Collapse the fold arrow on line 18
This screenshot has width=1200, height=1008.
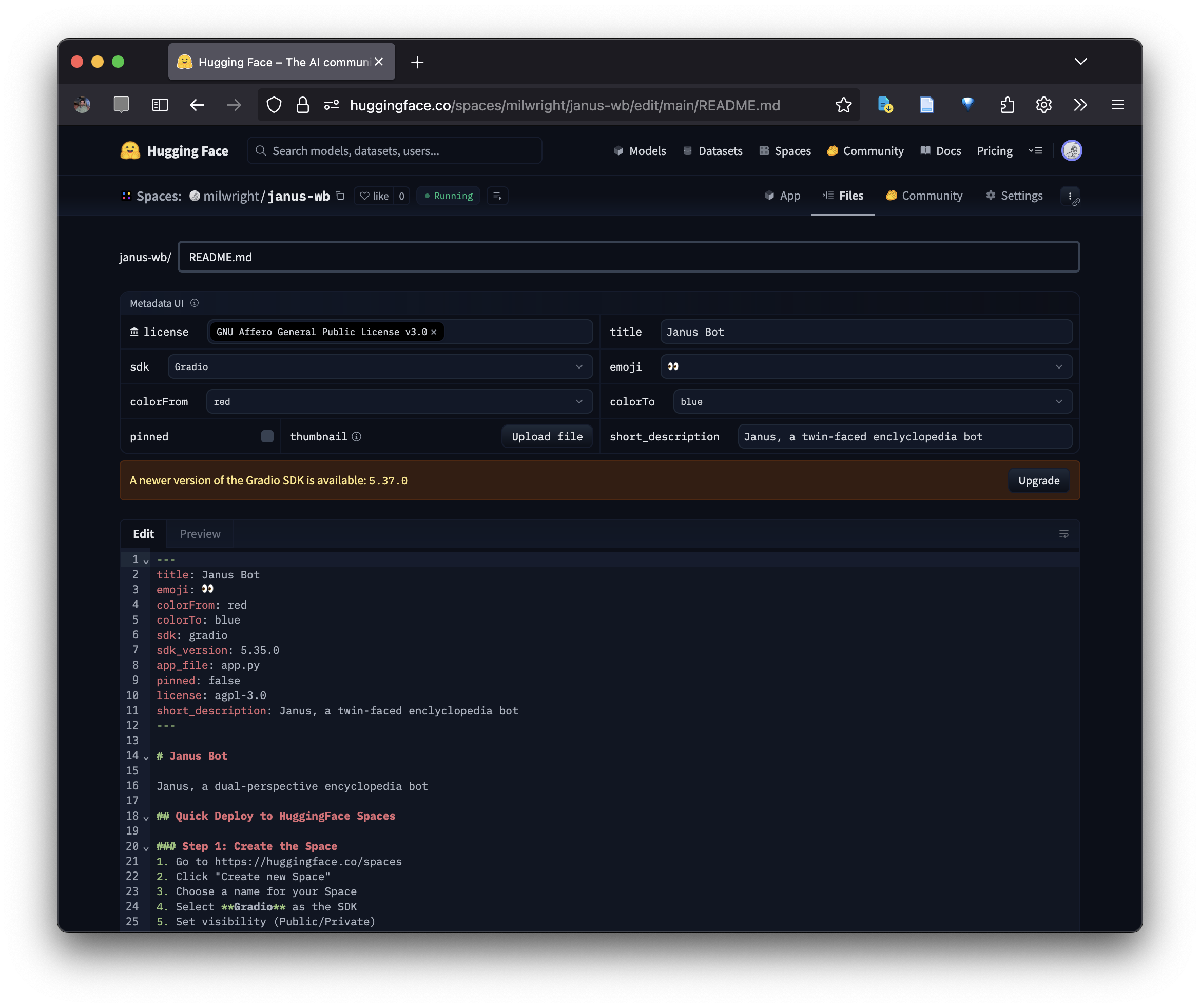pos(146,818)
